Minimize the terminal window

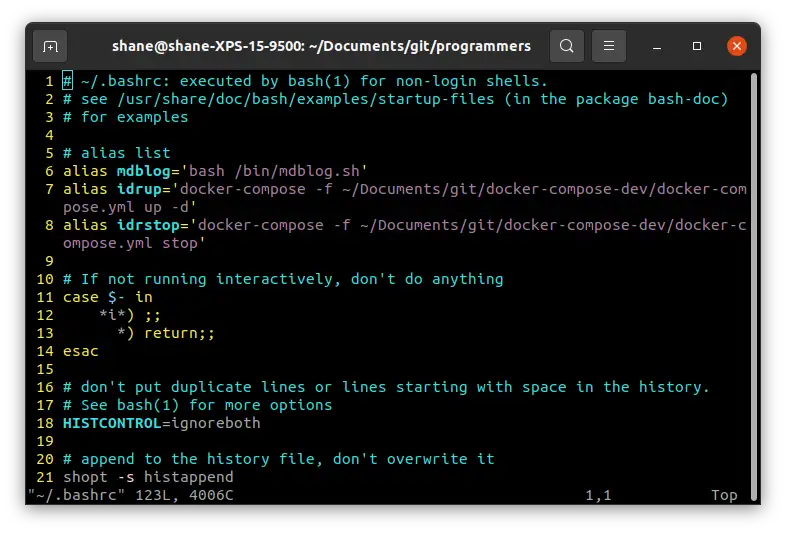coord(657,47)
